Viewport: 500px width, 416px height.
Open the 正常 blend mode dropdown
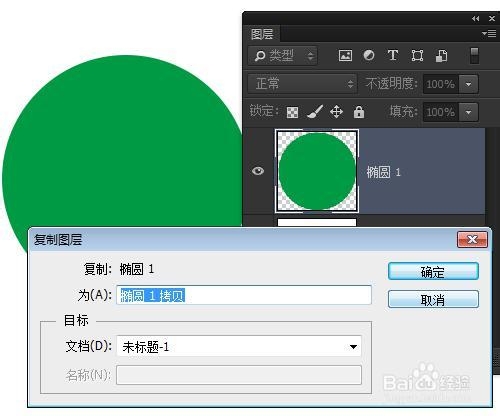pos(302,83)
